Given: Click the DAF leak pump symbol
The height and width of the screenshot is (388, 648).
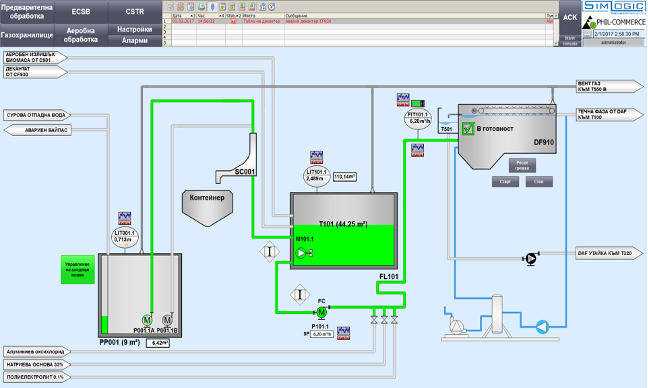Looking at the screenshot, I should (x=531, y=259).
